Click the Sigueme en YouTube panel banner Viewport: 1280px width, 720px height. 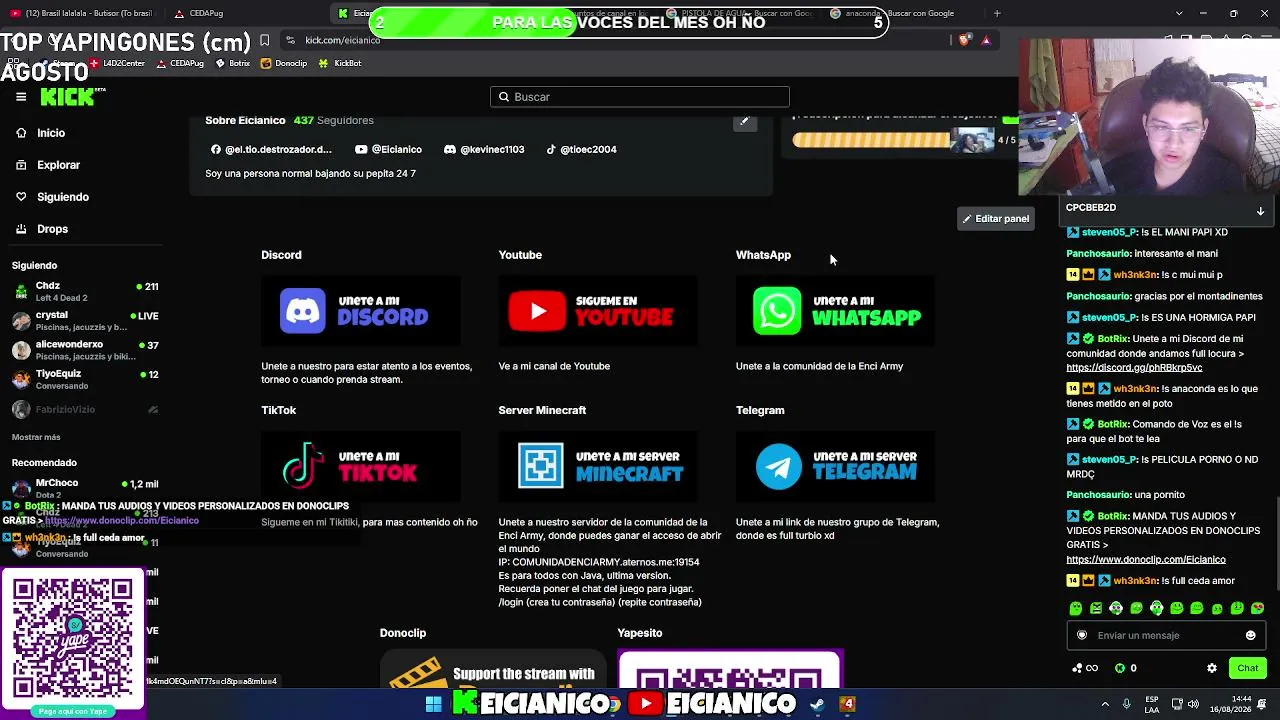click(598, 311)
